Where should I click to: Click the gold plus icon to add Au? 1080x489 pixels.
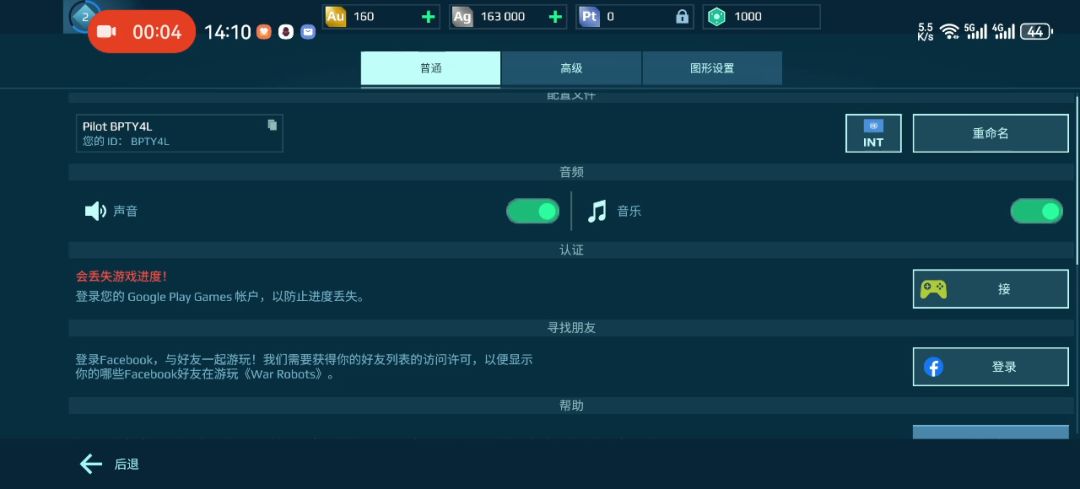428,17
